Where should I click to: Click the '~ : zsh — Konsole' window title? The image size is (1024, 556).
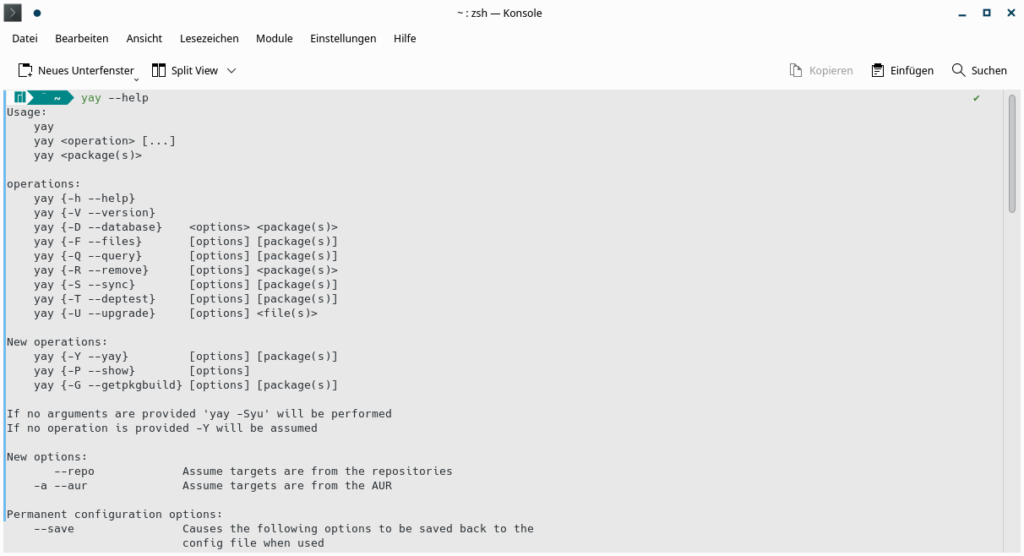500,13
